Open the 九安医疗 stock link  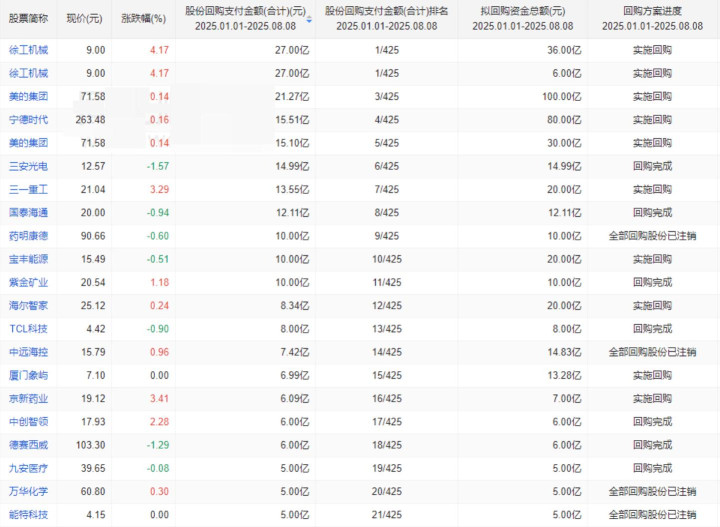[x=28, y=468]
